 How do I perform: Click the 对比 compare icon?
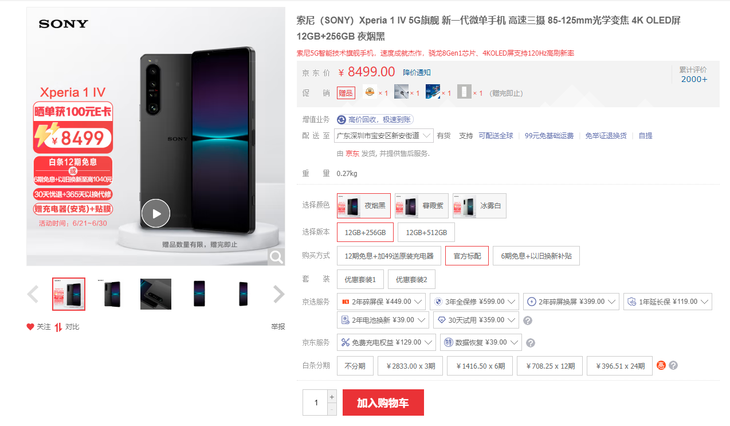click(58, 327)
